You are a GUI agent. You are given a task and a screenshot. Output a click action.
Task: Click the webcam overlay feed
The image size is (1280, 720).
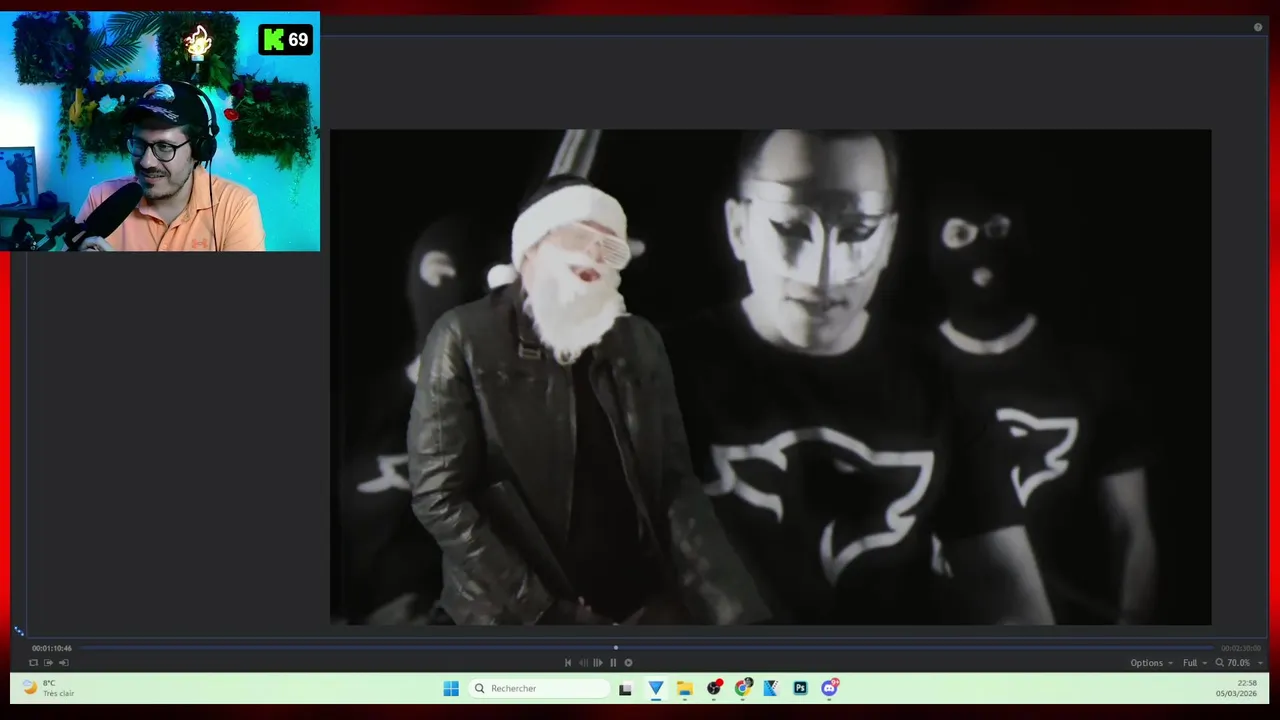point(160,131)
